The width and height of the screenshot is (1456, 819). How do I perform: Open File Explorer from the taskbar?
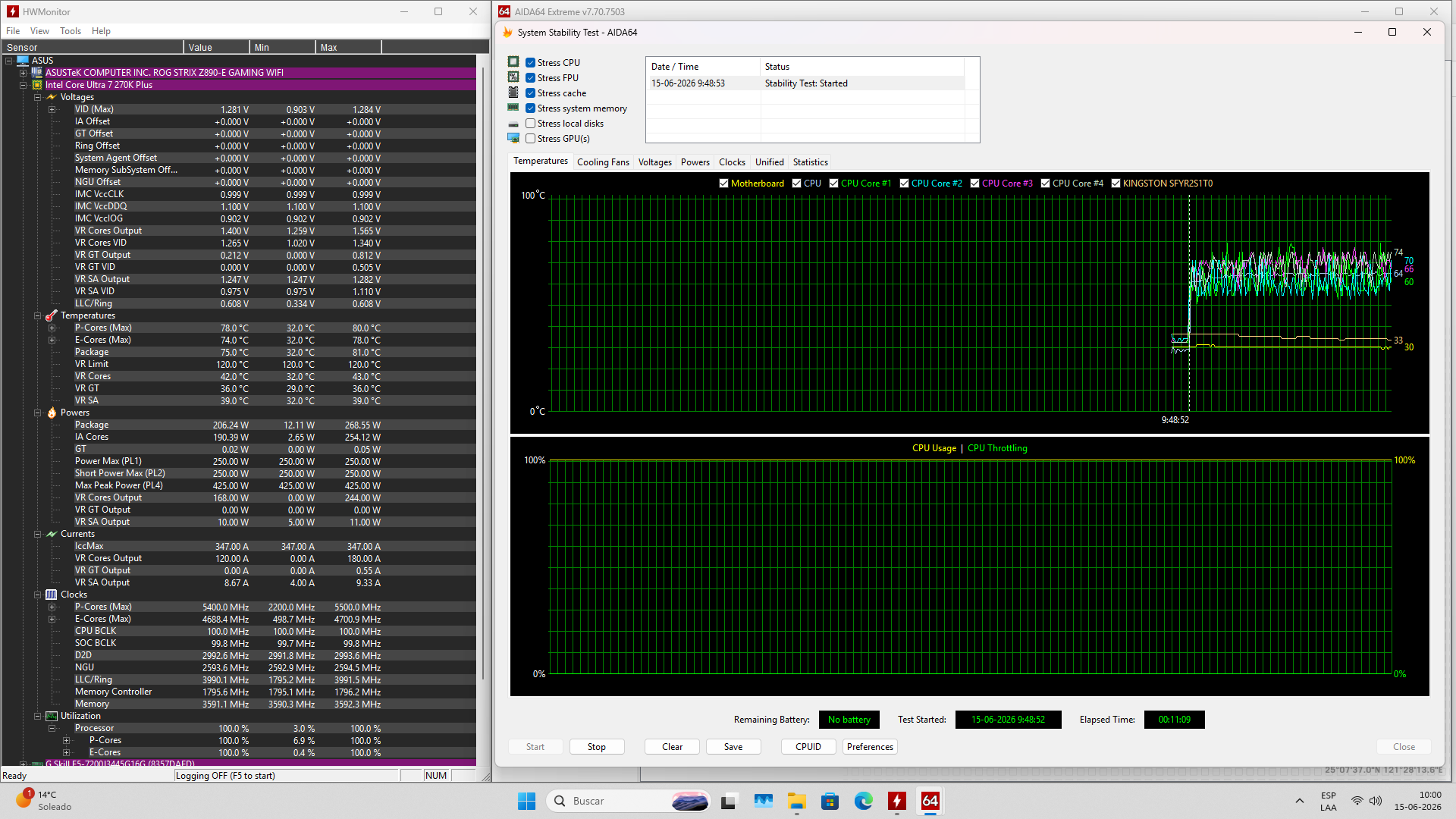797,801
